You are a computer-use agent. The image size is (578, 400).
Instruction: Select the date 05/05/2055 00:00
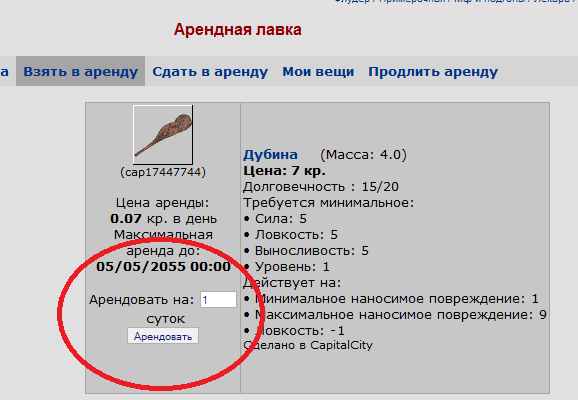pos(163,267)
